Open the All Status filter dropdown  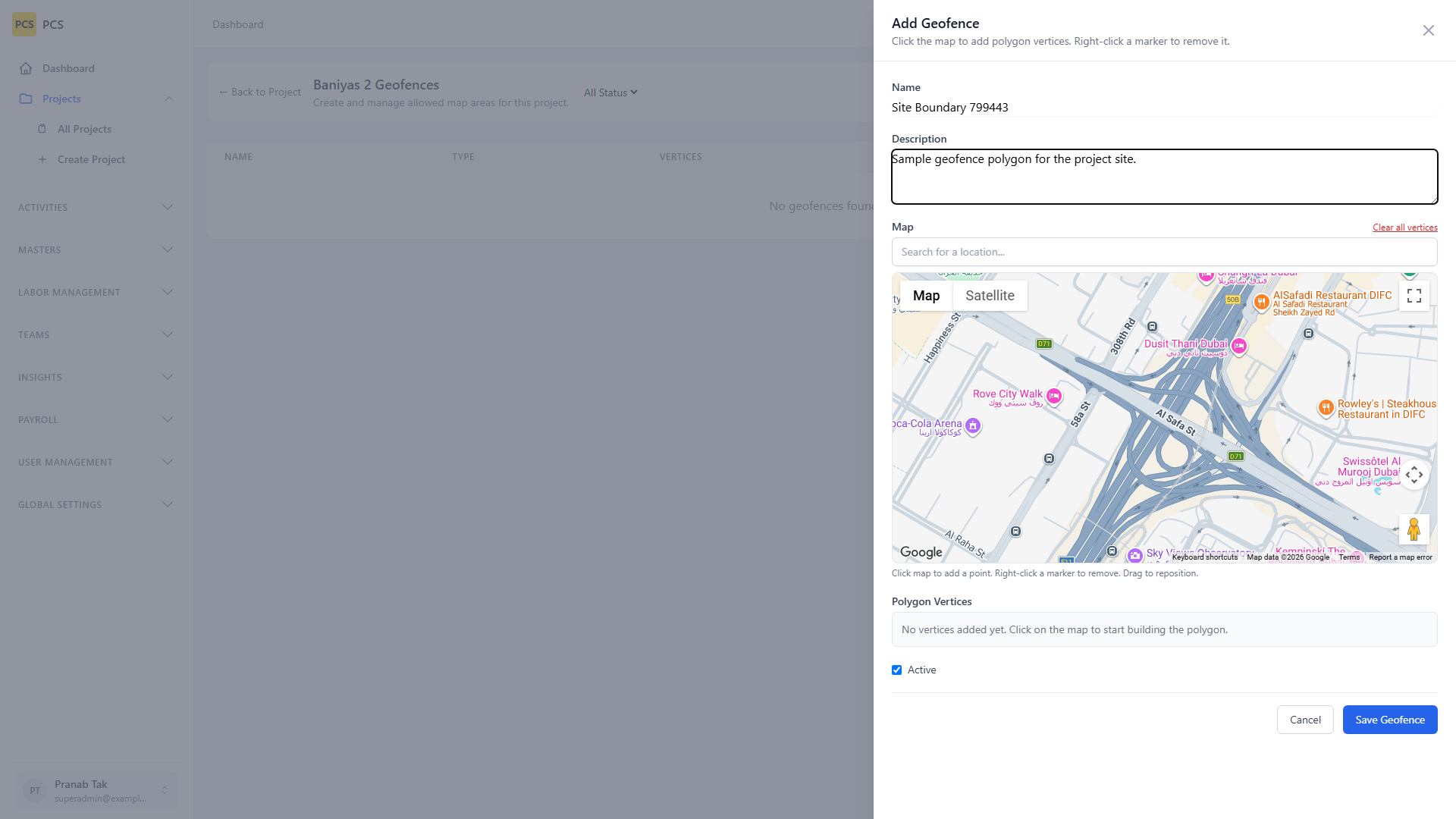(x=610, y=93)
